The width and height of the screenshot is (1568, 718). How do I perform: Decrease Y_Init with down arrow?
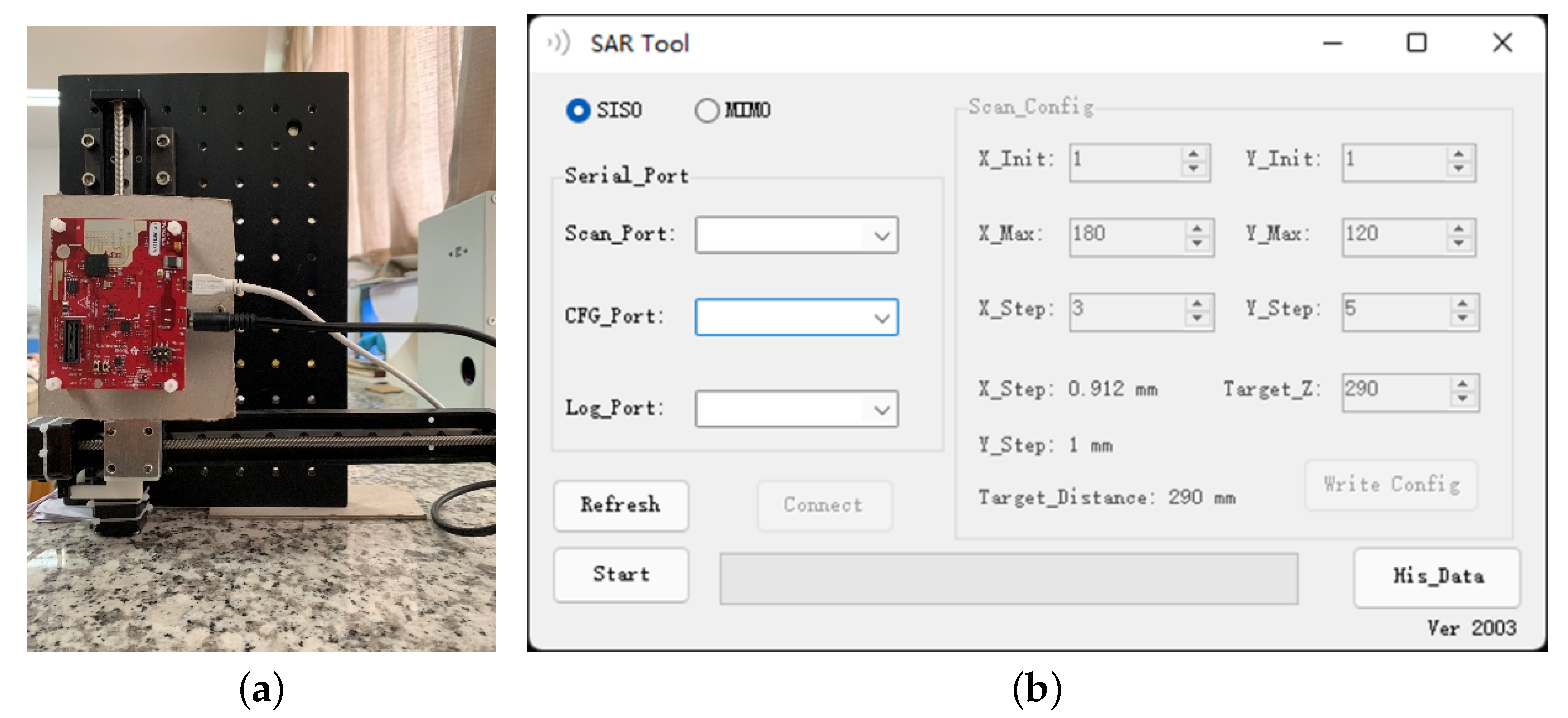point(1458,169)
